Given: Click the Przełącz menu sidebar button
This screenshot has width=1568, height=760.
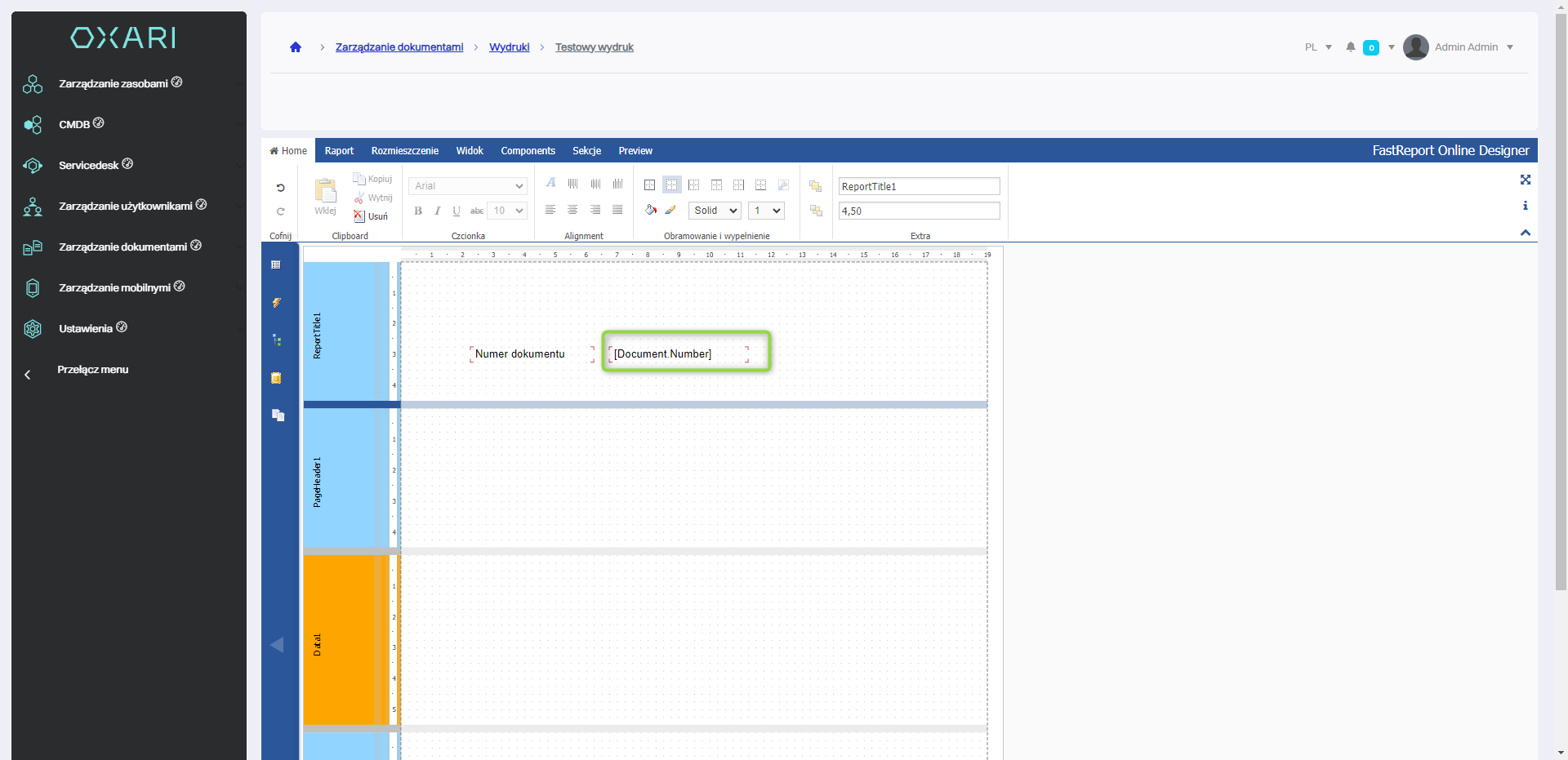Looking at the screenshot, I should (x=92, y=370).
